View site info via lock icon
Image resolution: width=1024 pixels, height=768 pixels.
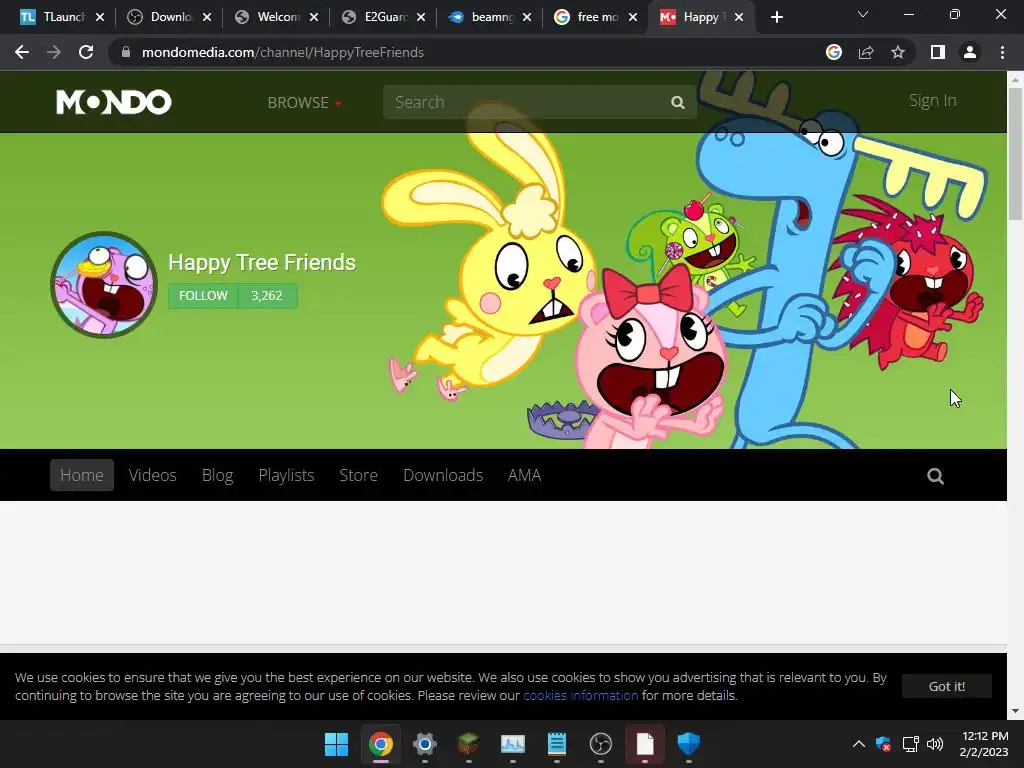(126, 52)
